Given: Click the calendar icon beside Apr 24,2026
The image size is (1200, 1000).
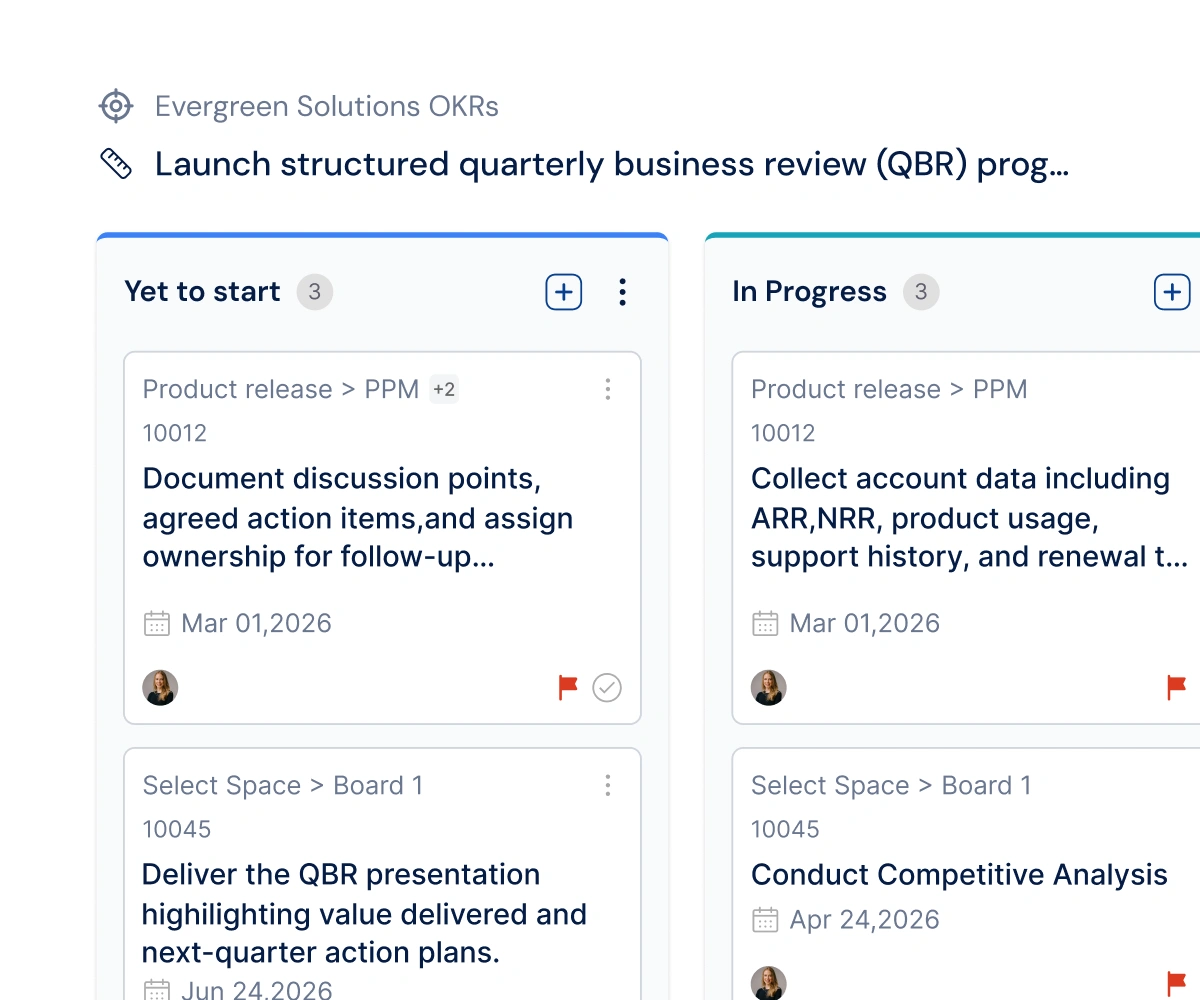Looking at the screenshot, I should (765, 920).
